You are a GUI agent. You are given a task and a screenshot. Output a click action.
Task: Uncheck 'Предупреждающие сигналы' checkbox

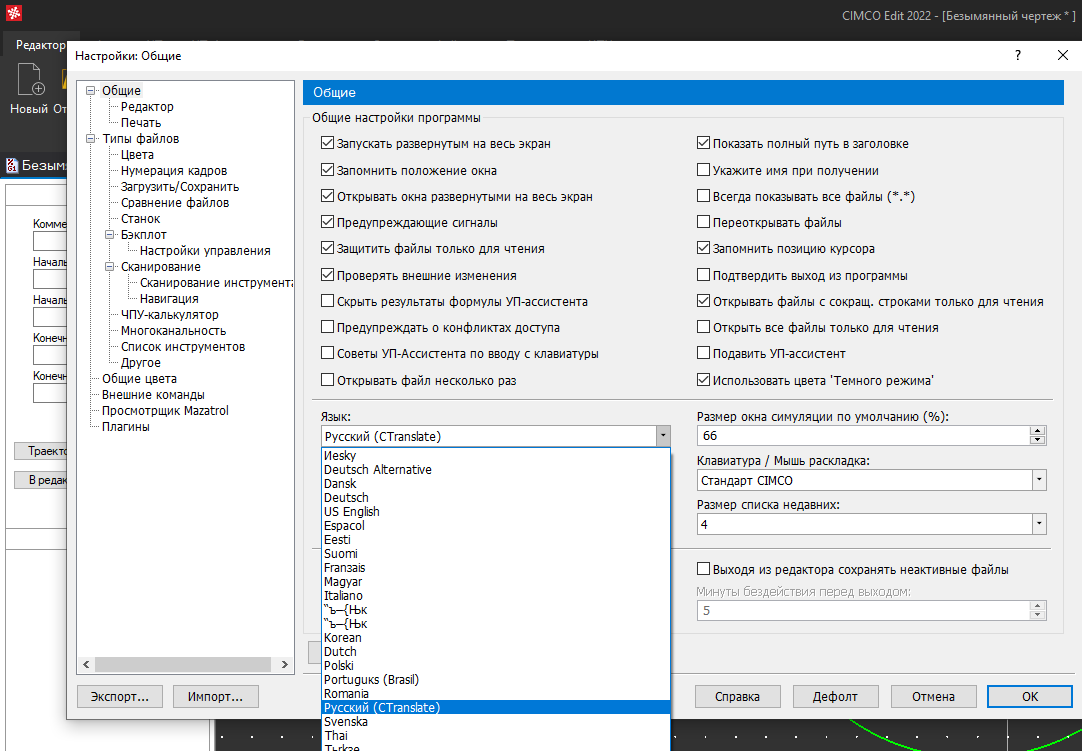[x=328, y=222]
